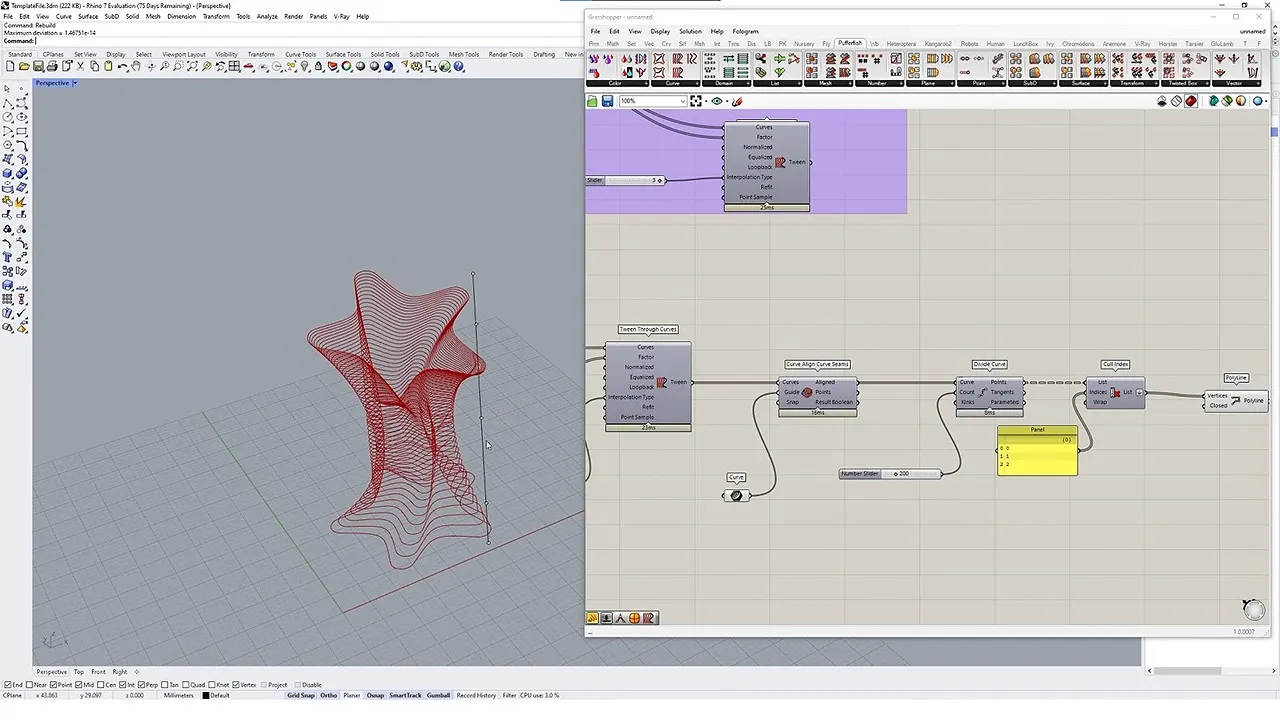Click the Zoom Extents icon in Grasshopper canvas toolbar

tap(696, 101)
